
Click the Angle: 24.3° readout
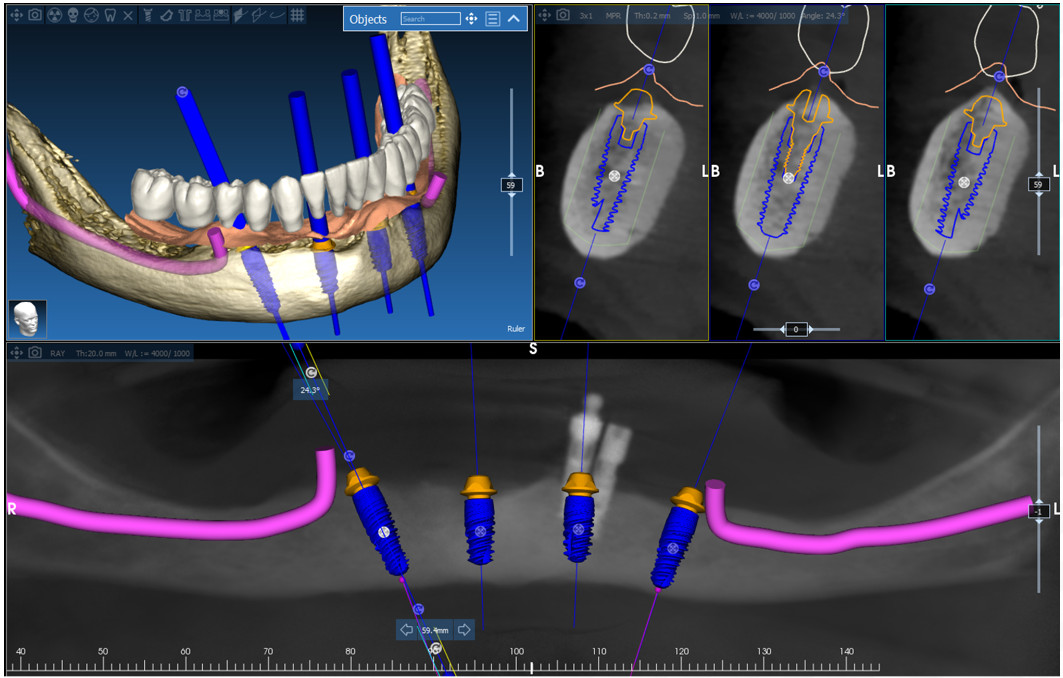(822, 16)
